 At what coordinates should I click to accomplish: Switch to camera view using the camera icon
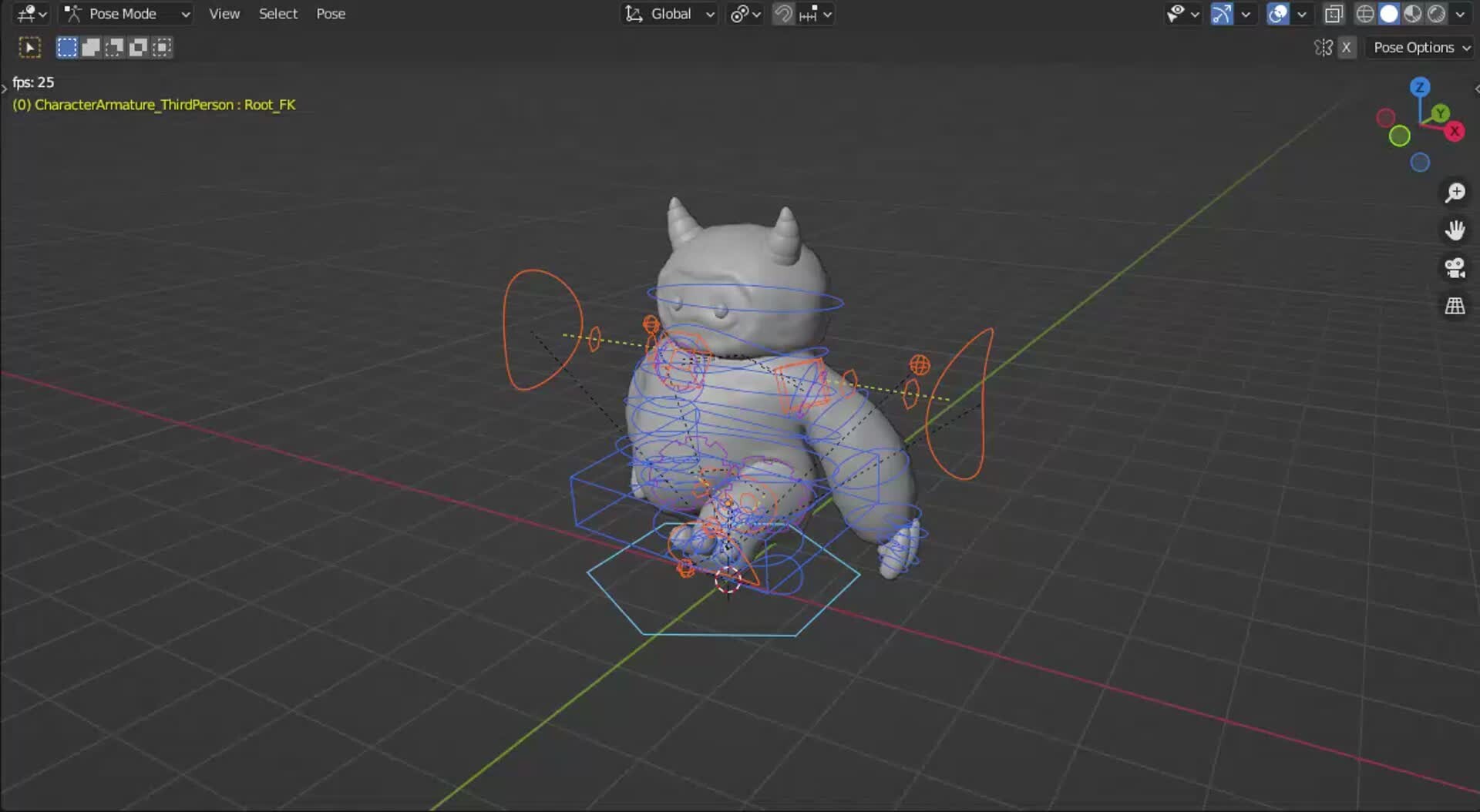(1455, 268)
